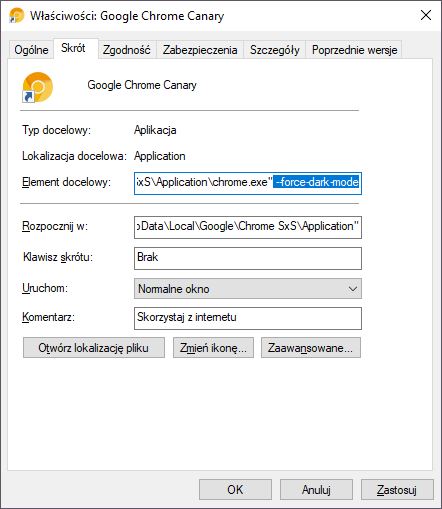Click the Lokalizacja docelowa label
The width and height of the screenshot is (442, 509).
[74, 156]
